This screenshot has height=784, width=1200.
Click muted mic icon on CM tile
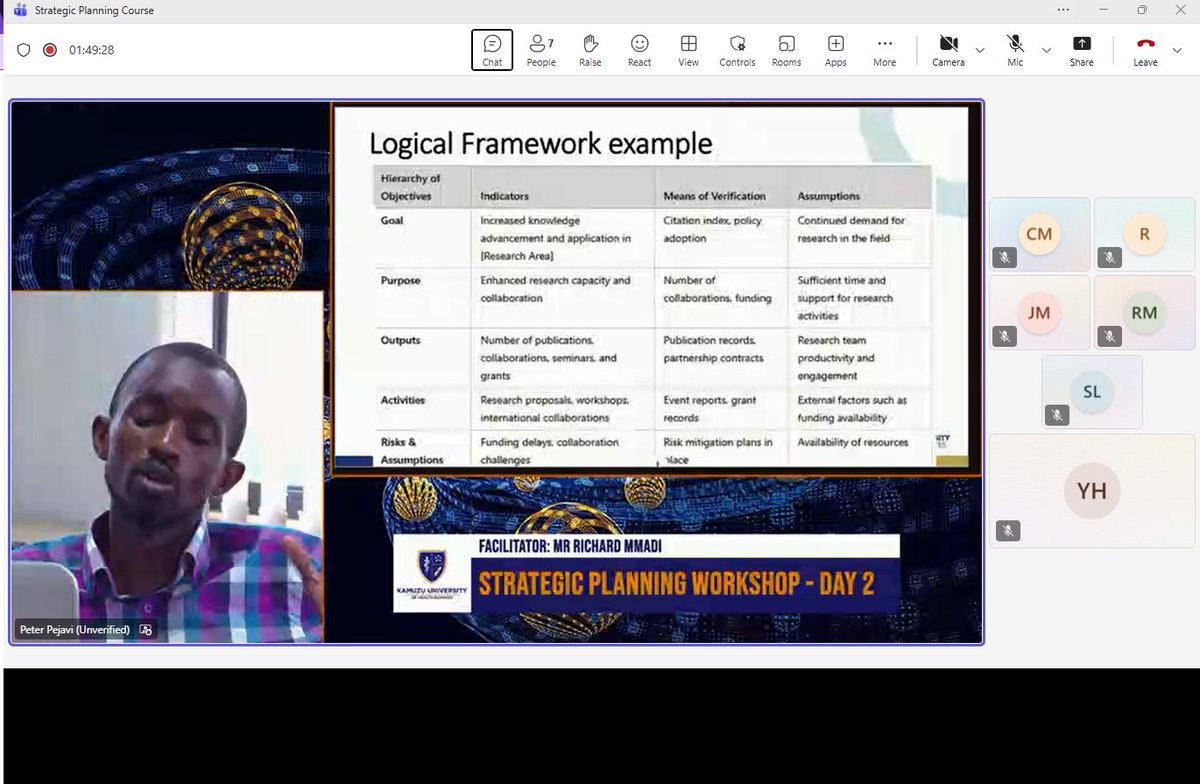pyautogui.click(x=1006, y=257)
